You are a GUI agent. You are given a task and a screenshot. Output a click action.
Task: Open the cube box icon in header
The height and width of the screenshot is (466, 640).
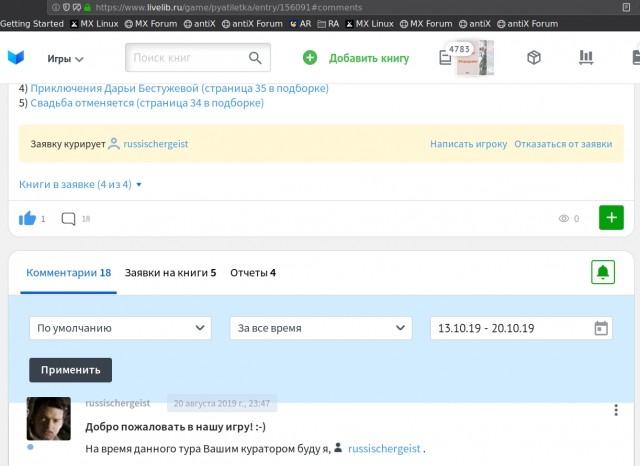pyautogui.click(x=534, y=58)
